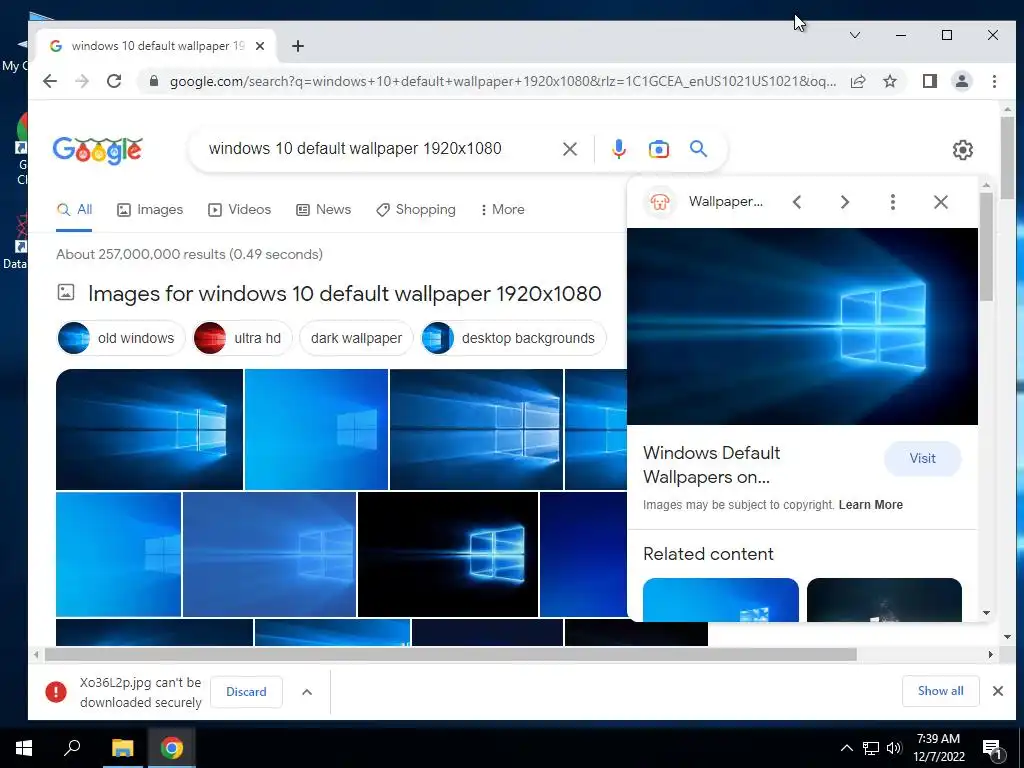Image resolution: width=1024 pixels, height=768 pixels.
Task: Open second dark Related content thumbnail
Action: point(884,600)
